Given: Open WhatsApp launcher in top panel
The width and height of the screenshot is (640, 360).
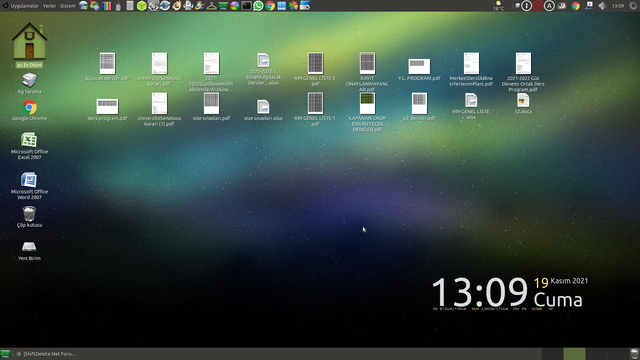Looking at the screenshot, I should (258, 6).
